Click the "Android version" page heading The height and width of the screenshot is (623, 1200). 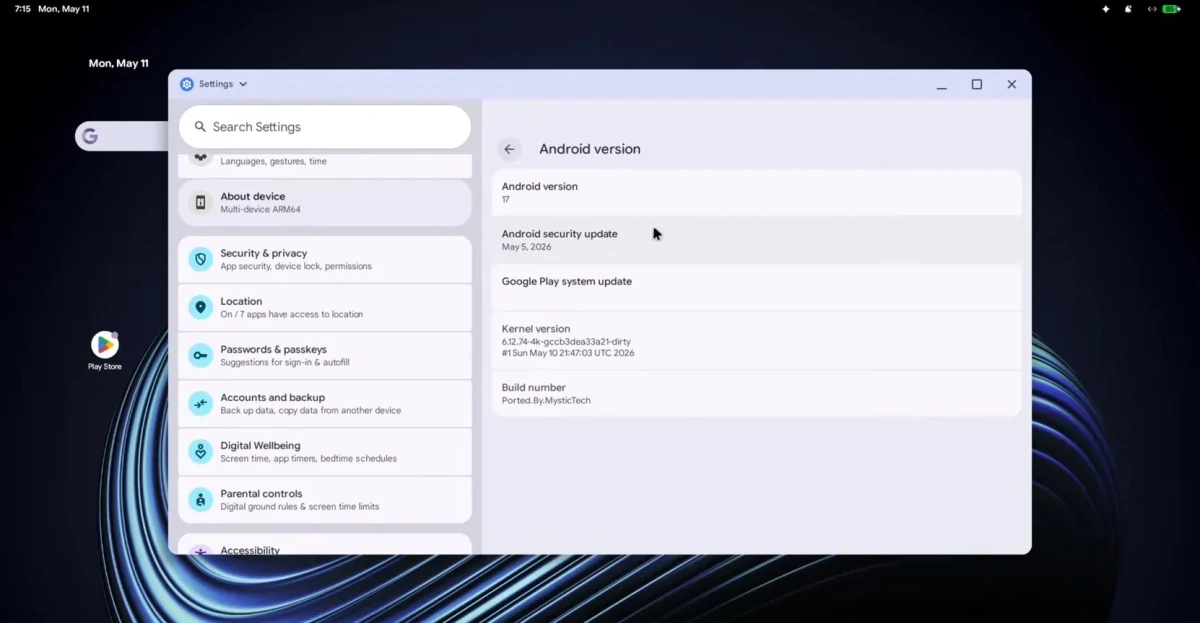pos(590,149)
